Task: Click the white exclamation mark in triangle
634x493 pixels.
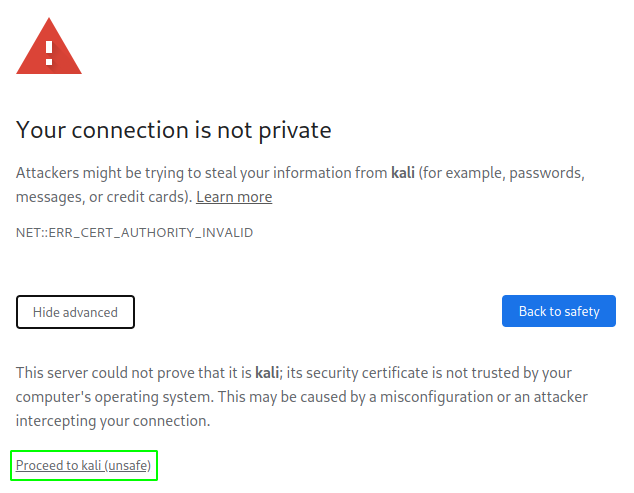Action: pos(49,53)
